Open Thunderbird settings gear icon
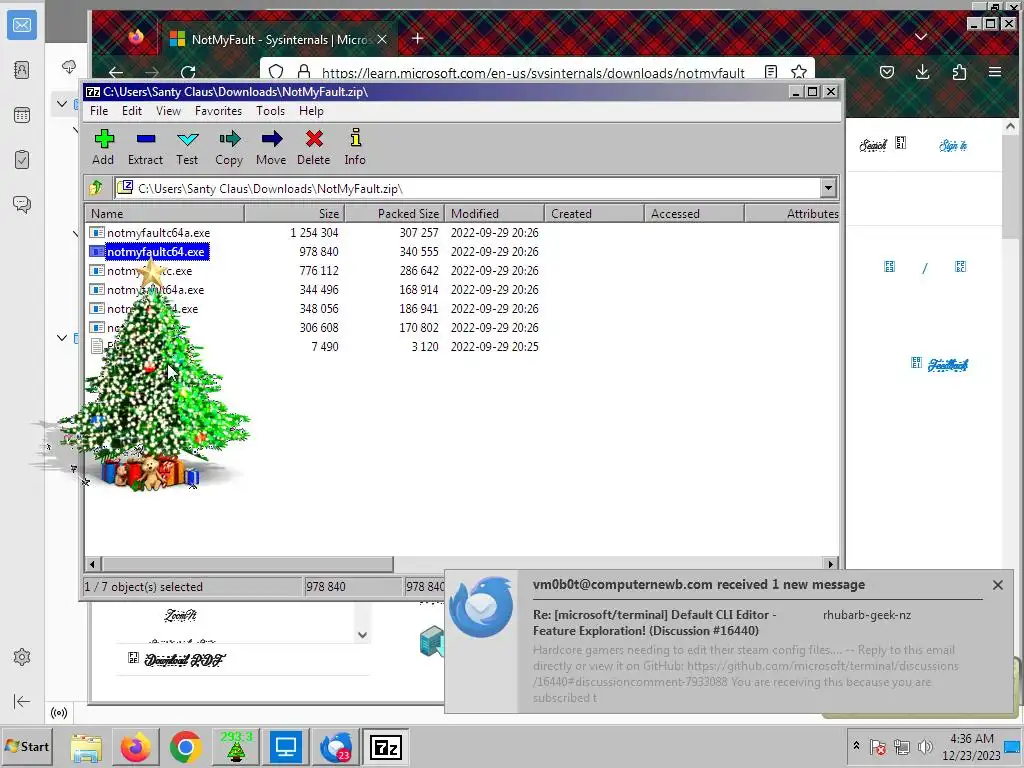 tap(22, 656)
